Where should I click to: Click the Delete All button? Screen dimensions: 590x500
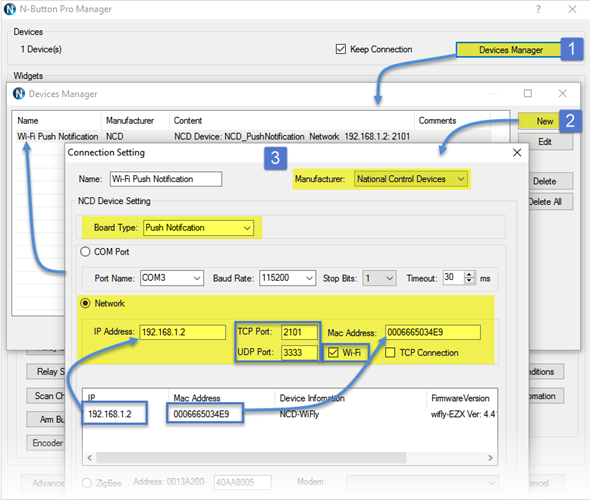551,202
